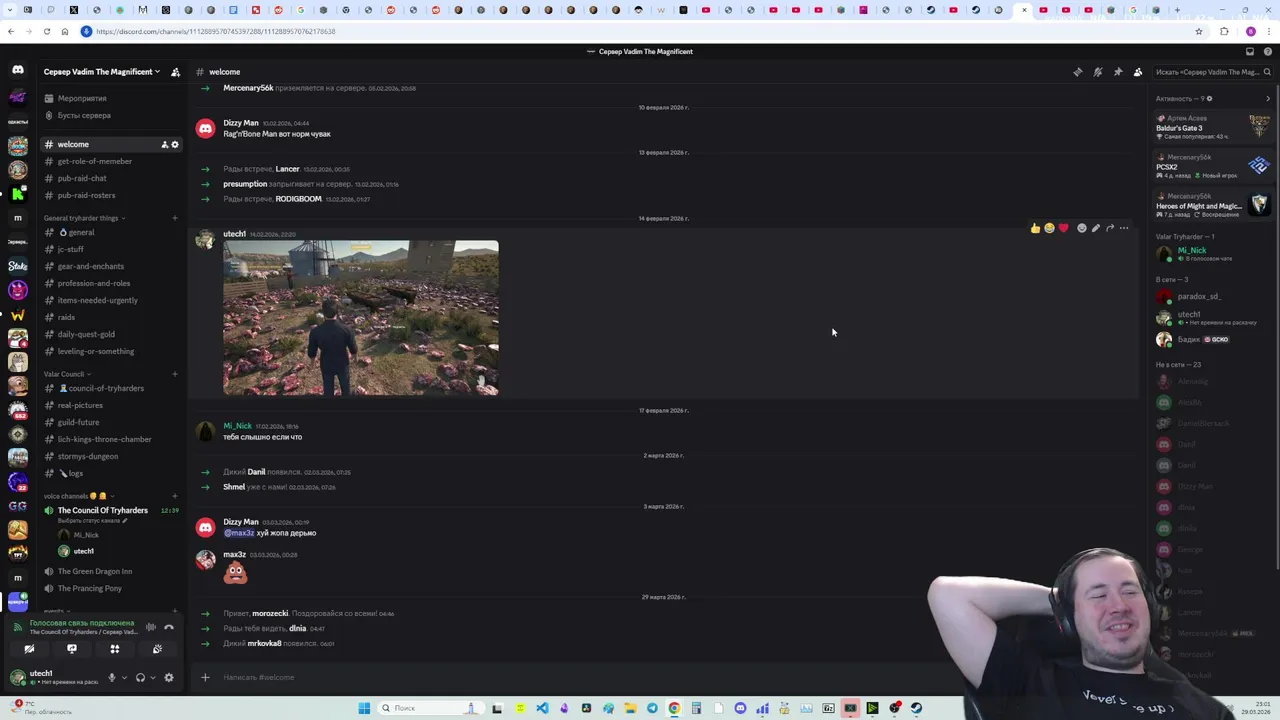Viewport: 1280px width, 720px height.
Task: React with thumbs up to utech1 message
Action: [1035, 228]
